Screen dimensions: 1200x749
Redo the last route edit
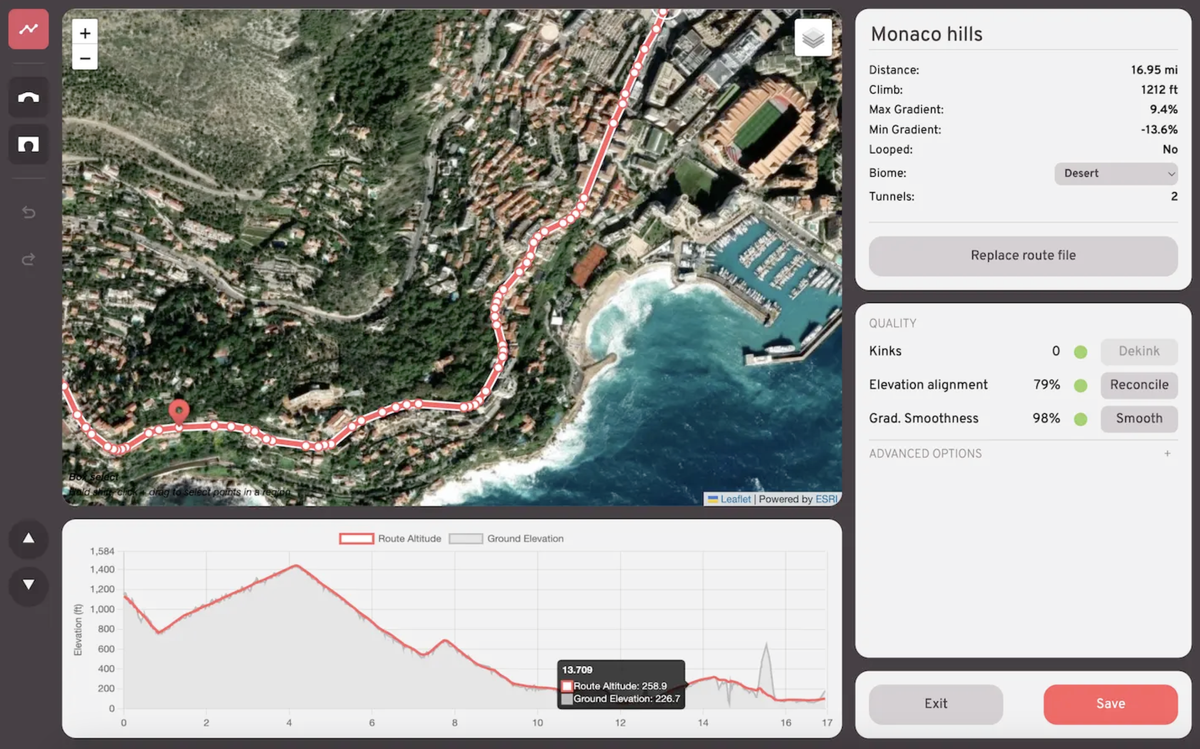click(28, 259)
